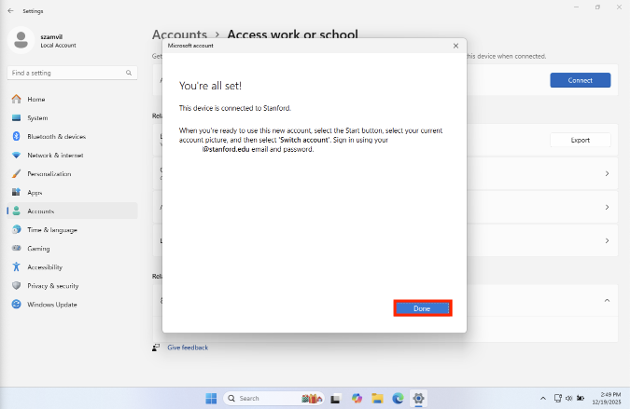Select Accounts in the sidebar

click(72, 211)
